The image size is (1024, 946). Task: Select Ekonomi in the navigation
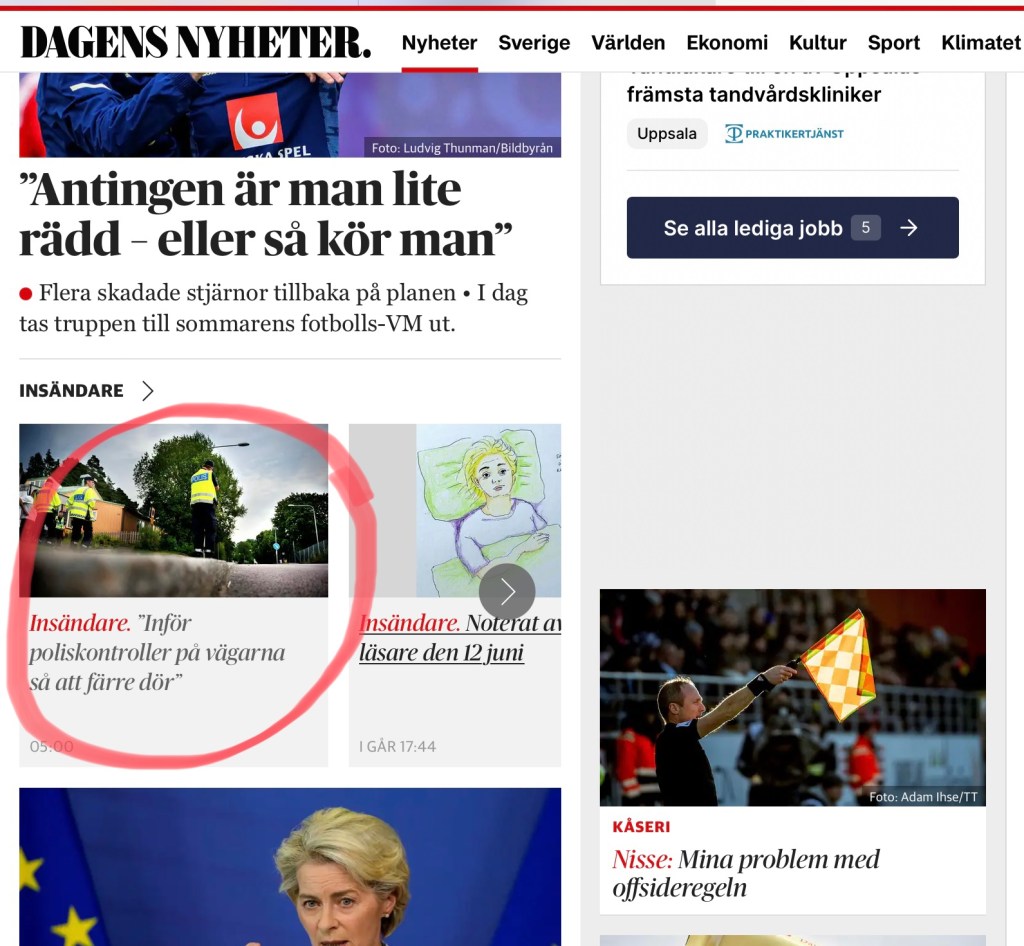(727, 43)
